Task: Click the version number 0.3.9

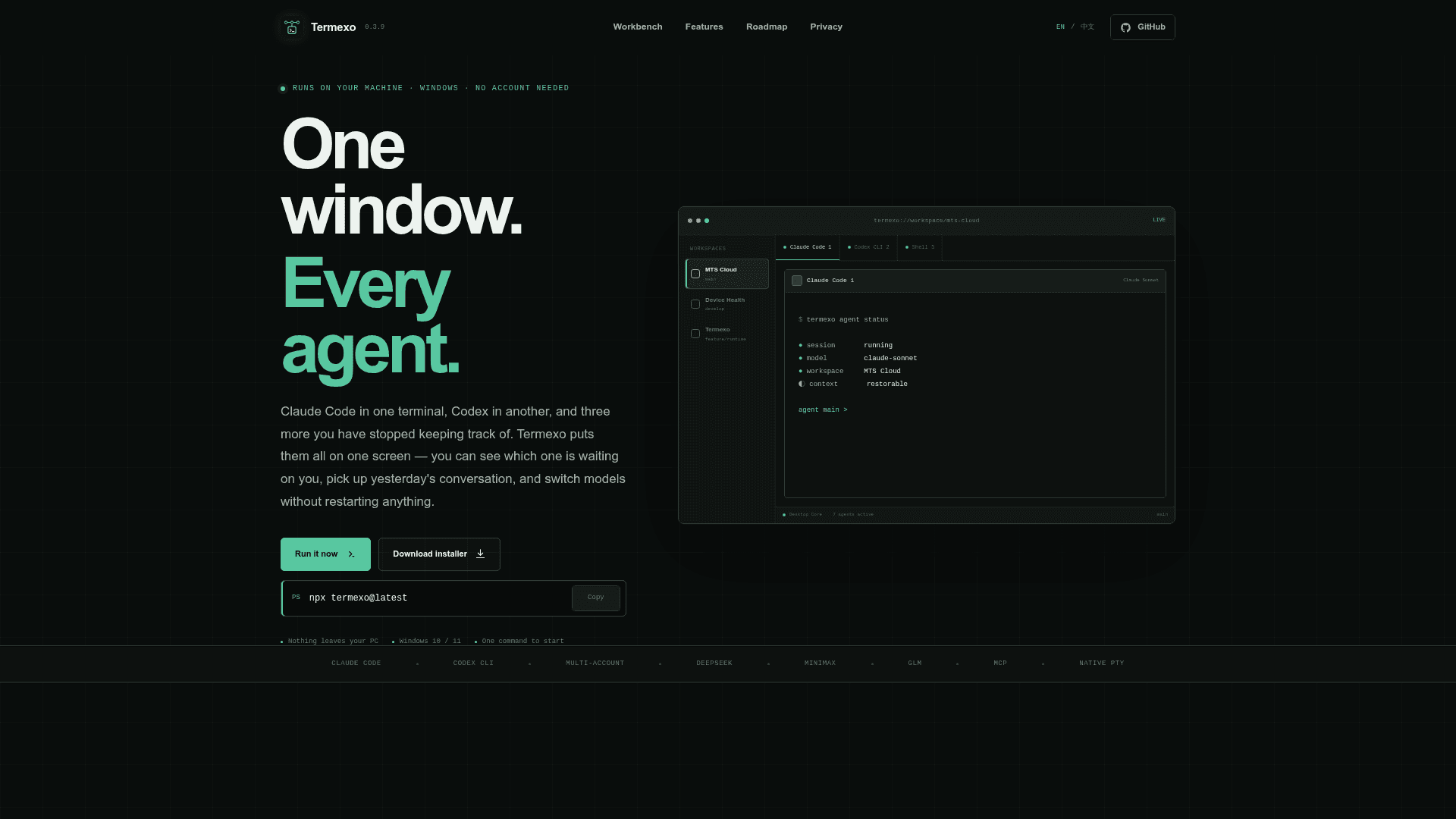Action: 375,27
